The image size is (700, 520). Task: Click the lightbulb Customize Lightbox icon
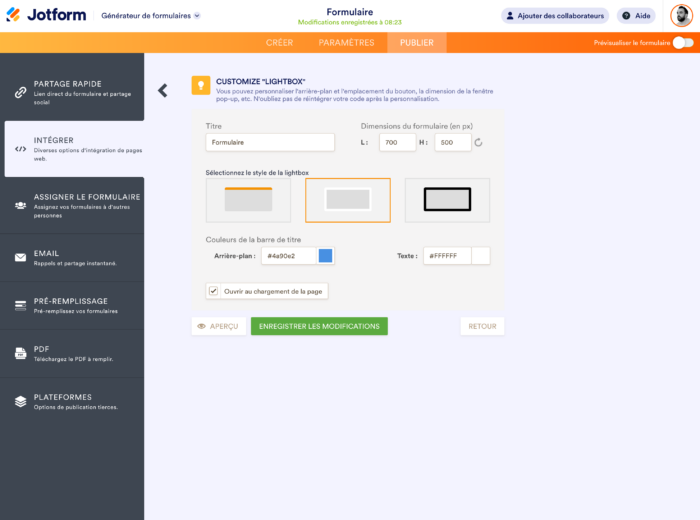pos(201,85)
